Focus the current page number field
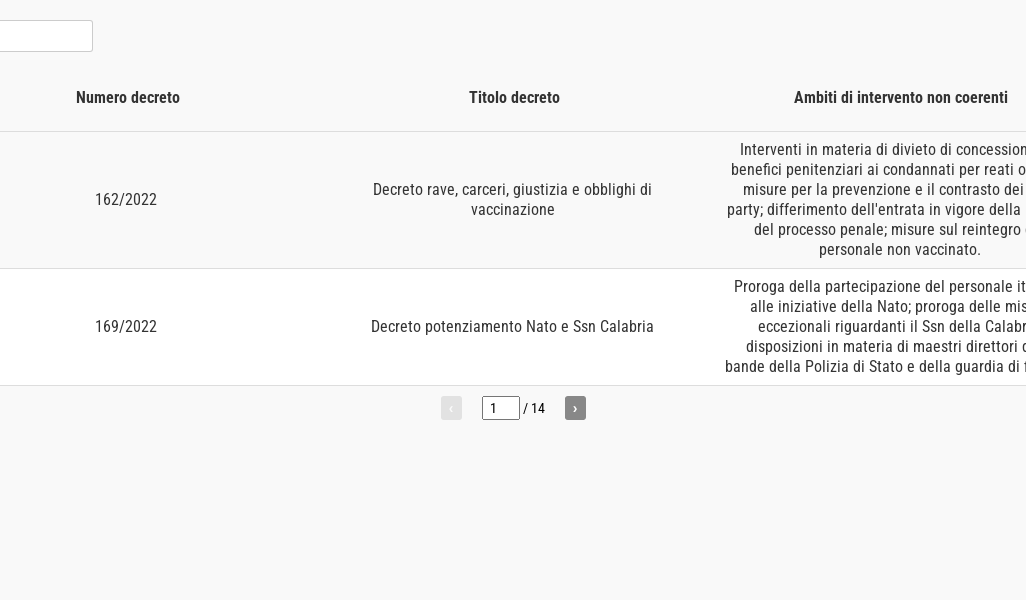The width and height of the screenshot is (1026, 600). (500, 408)
